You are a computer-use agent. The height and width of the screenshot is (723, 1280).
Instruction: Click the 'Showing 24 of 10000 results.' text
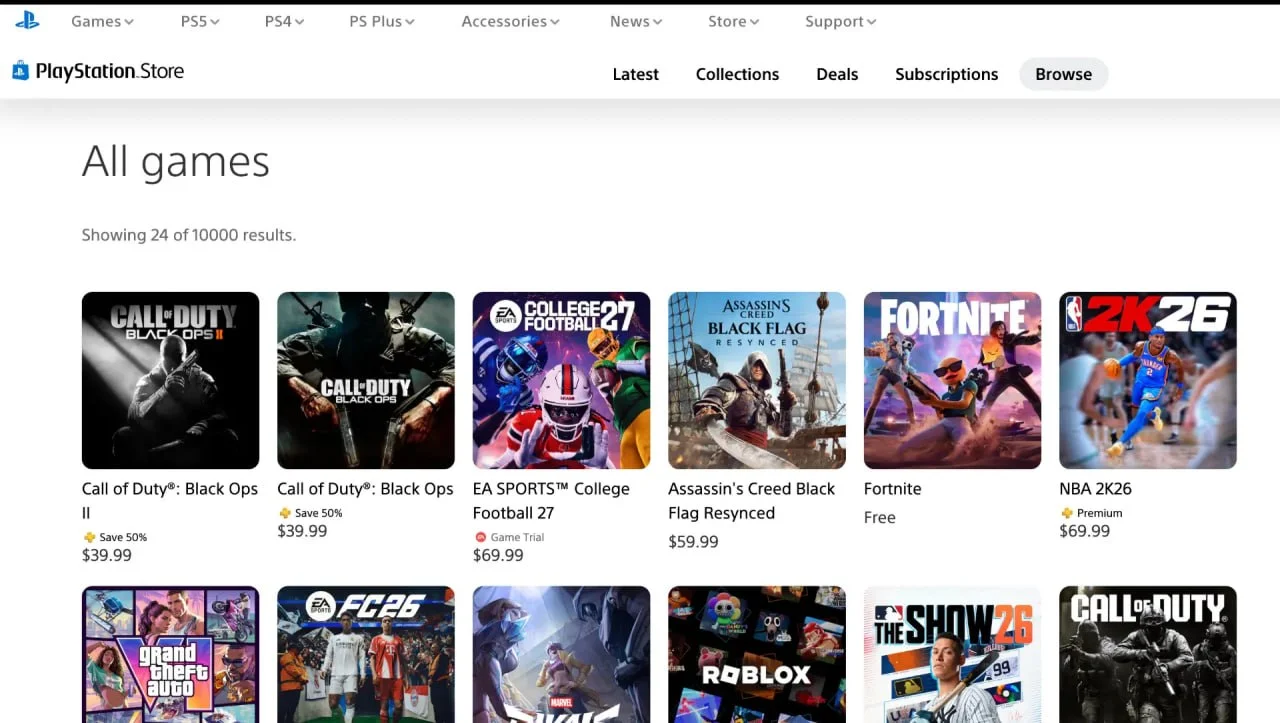point(189,235)
